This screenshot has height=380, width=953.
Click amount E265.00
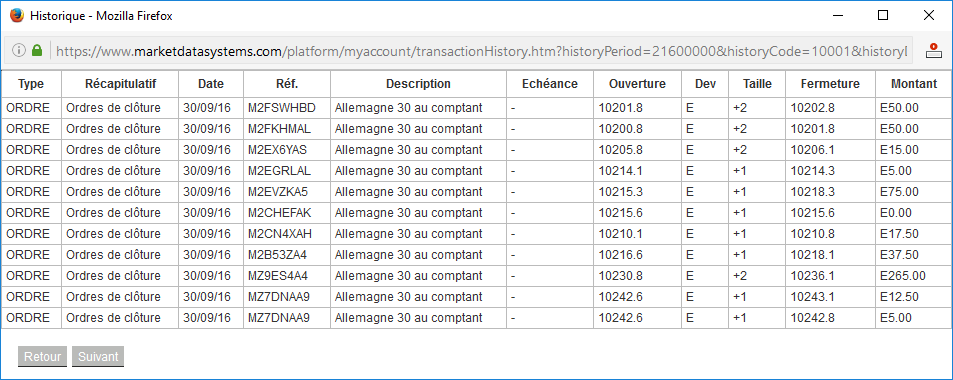pyautogui.click(x=903, y=276)
